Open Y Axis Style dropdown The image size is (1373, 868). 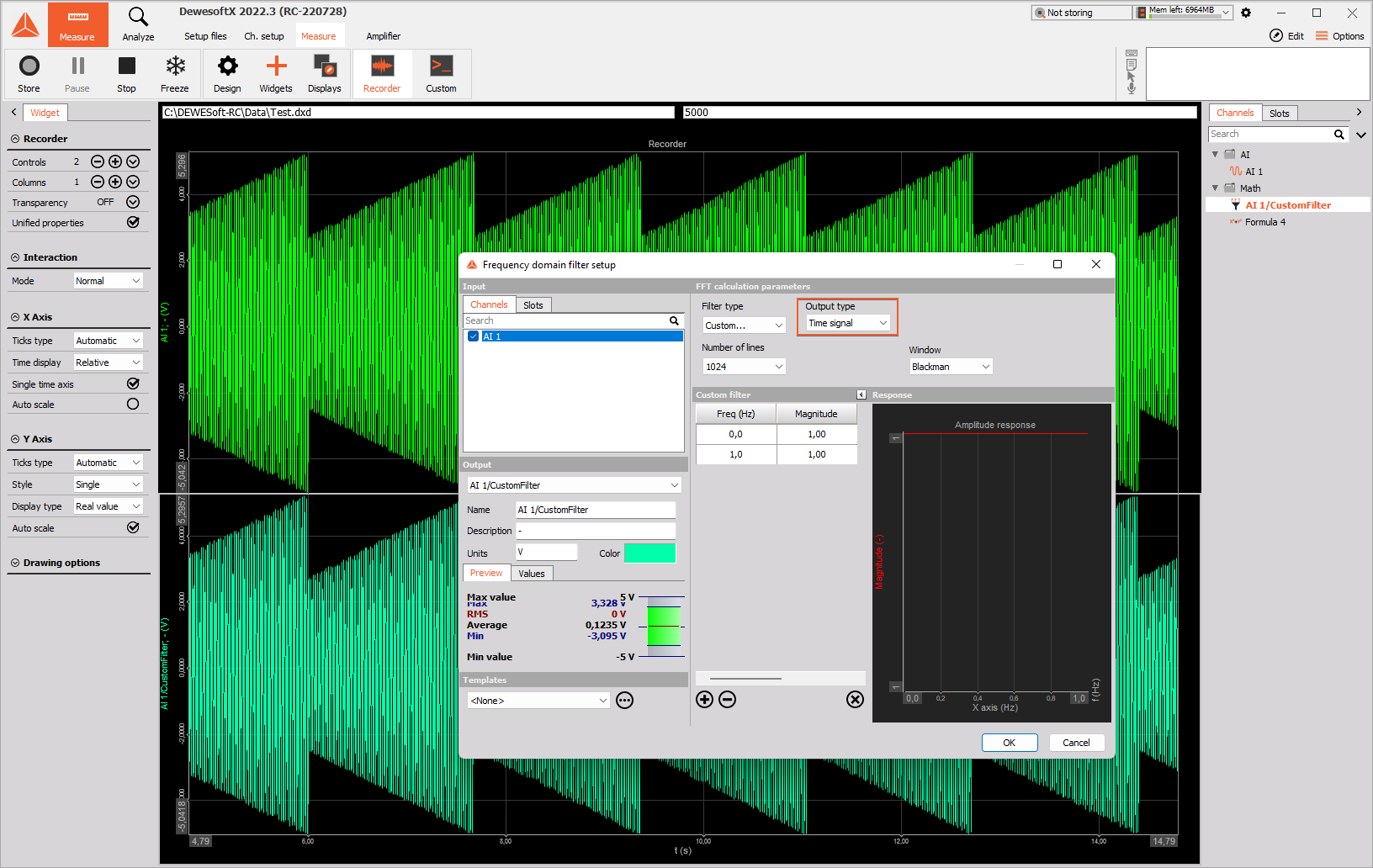109,484
